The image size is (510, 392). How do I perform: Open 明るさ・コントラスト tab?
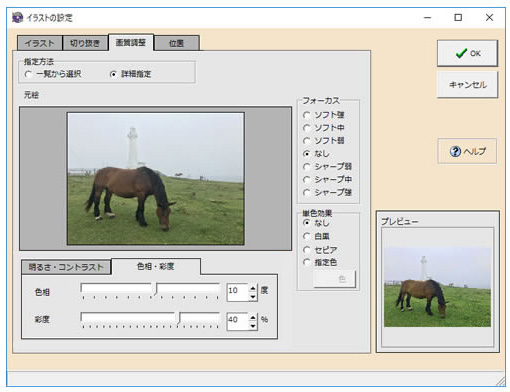tap(66, 267)
